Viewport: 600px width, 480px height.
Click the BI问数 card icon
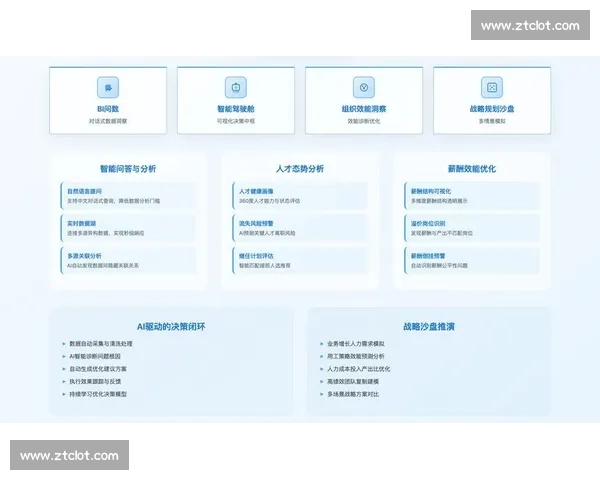108,87
